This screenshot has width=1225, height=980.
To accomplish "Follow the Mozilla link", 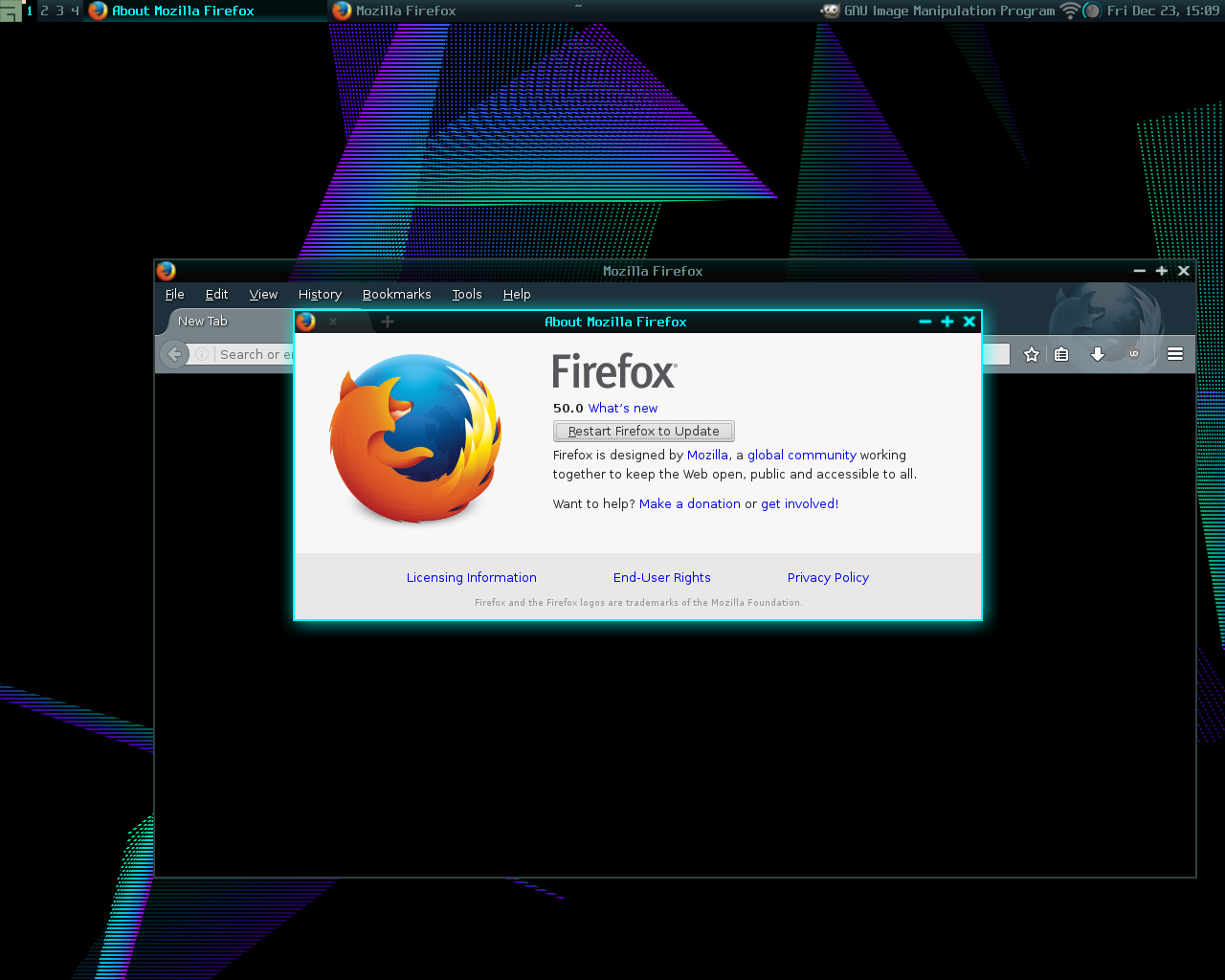I will (707, 456).
